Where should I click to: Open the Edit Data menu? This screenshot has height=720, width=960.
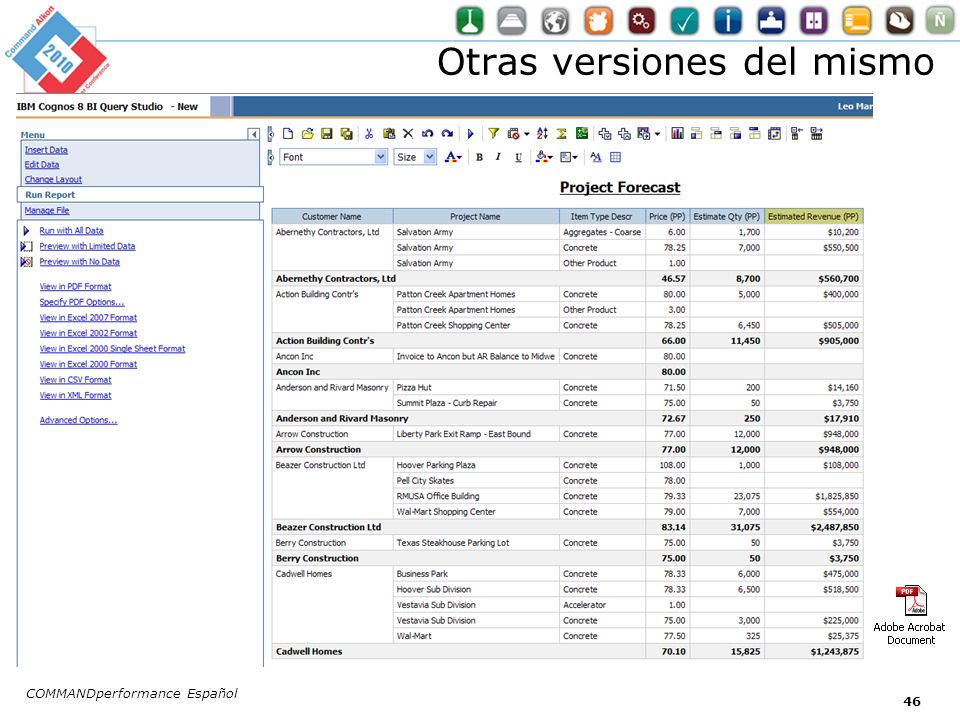[42, 165]
